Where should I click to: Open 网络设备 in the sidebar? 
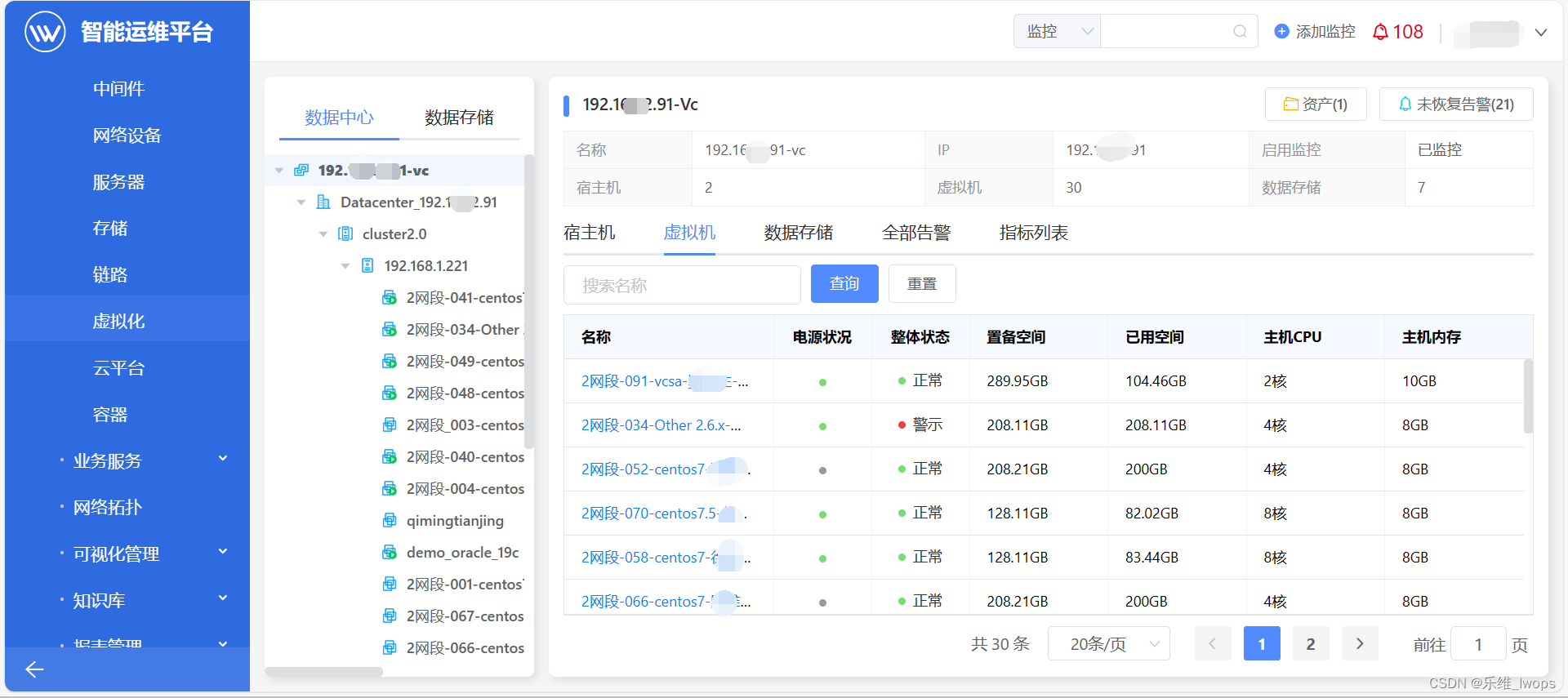point(127,135)
